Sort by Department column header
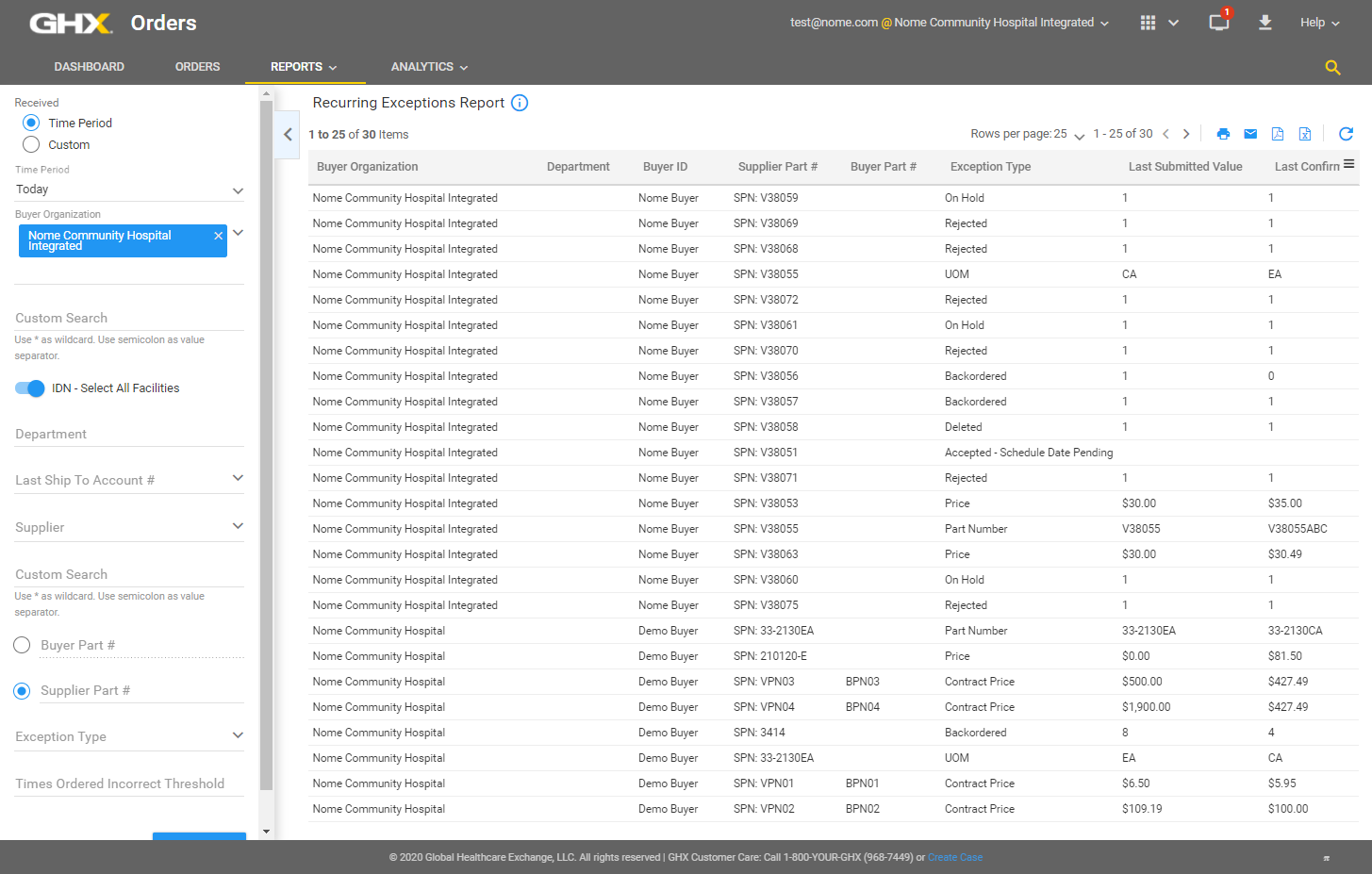The width and height of the screenshot is (1372, 874). 578,167
